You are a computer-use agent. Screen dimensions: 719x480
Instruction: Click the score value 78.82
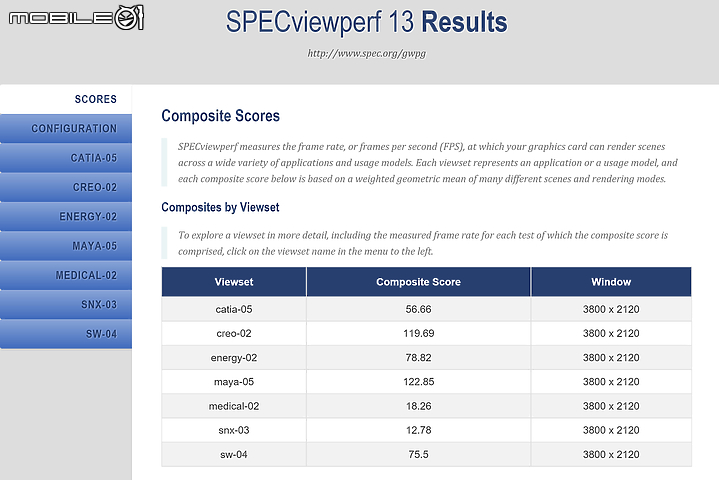[x=418, y=358]
